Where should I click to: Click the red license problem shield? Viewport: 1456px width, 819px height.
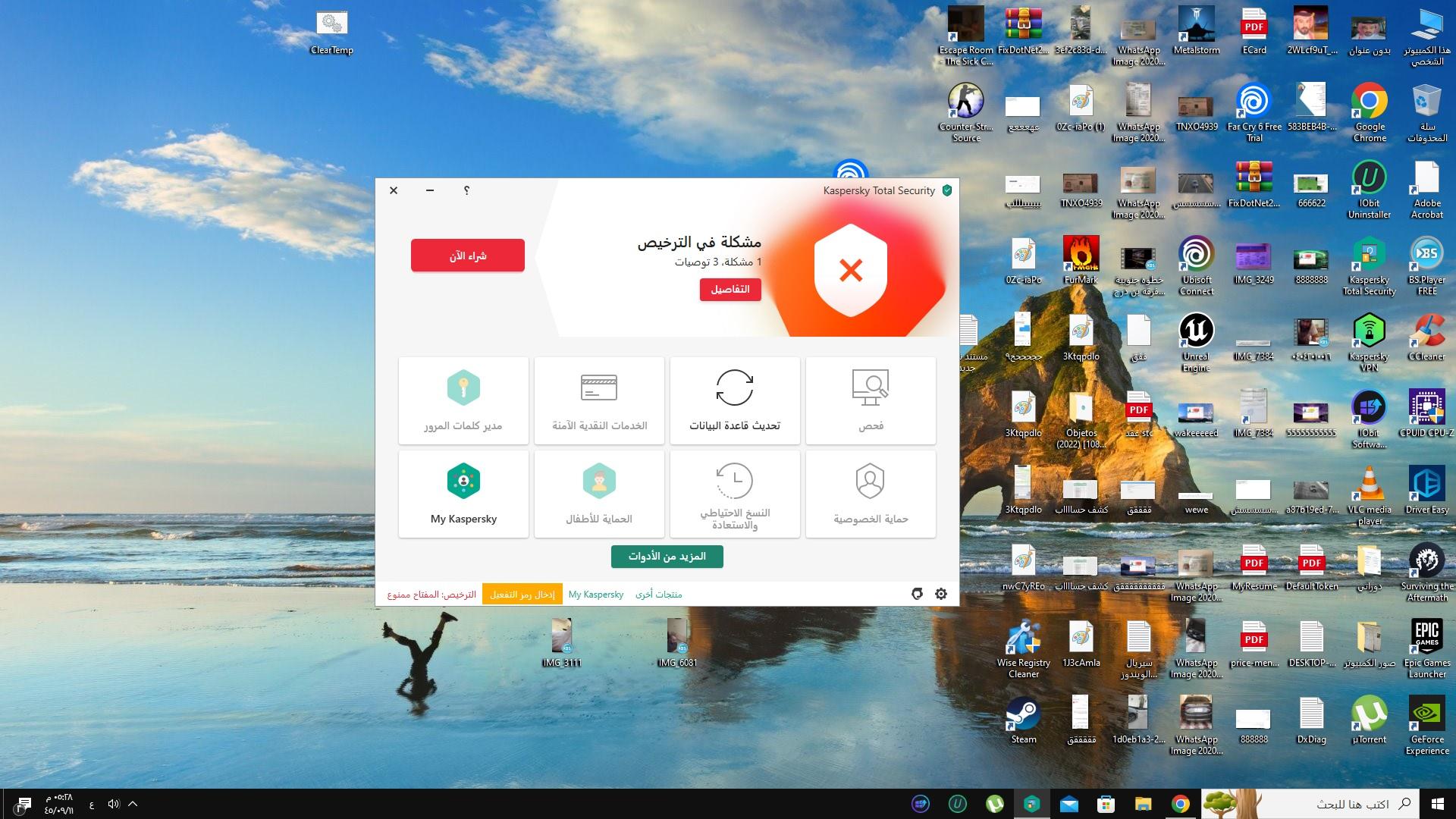pyautogui.click(x=851, y=269)
